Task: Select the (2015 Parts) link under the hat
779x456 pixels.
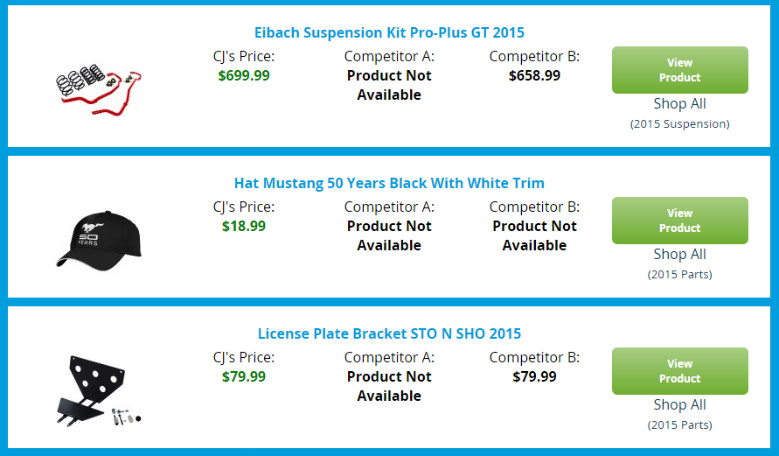Action: [x=679, y=274]
